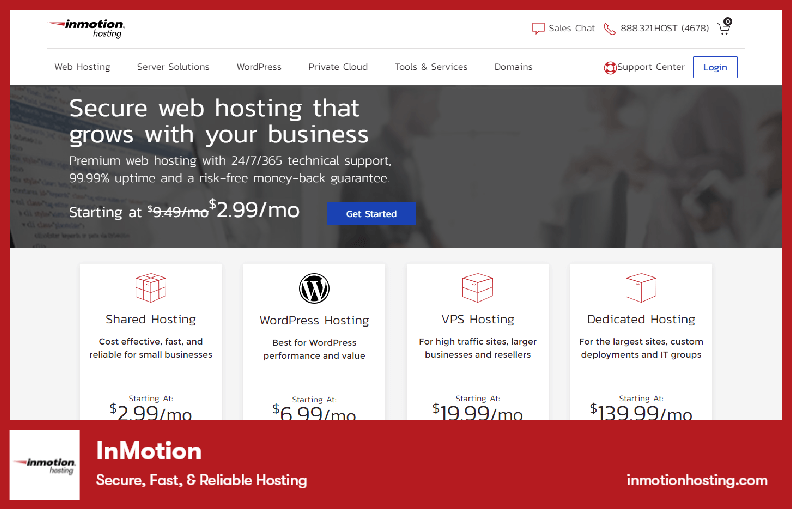Select the VPS Hosting server box icon
Viewport: 792px width, 509px height.
pos(477,288)
